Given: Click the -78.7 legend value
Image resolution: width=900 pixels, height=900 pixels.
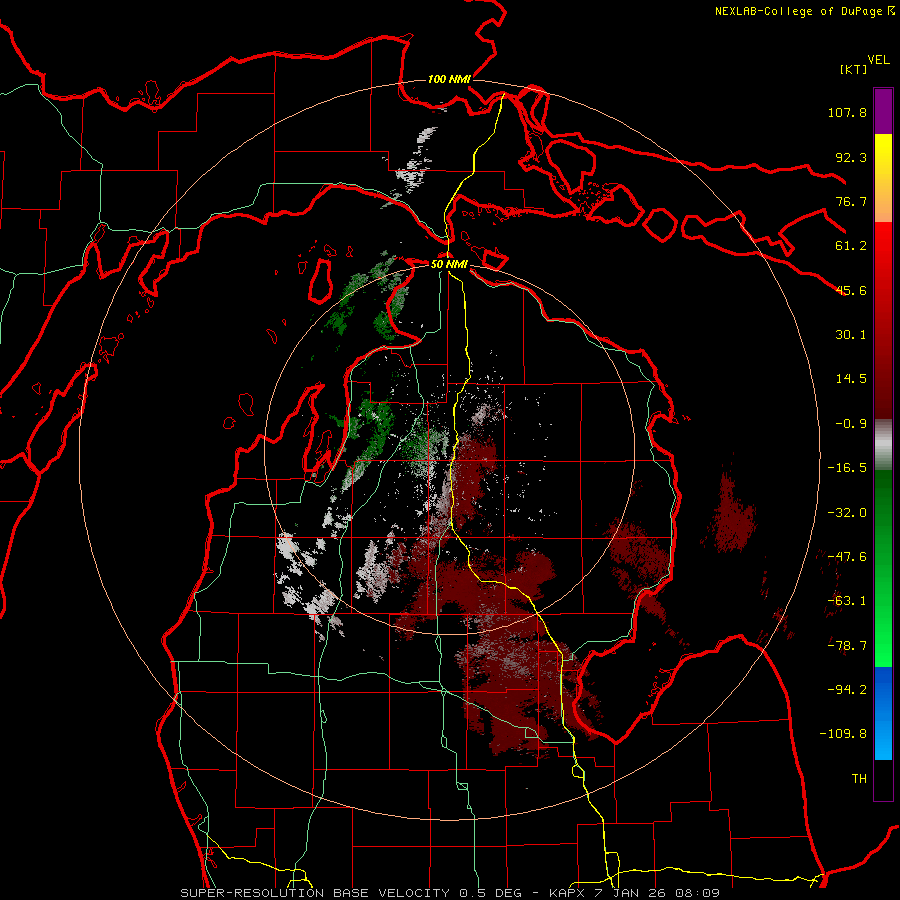Looking at the screenshot, I should tap(847, 646).
